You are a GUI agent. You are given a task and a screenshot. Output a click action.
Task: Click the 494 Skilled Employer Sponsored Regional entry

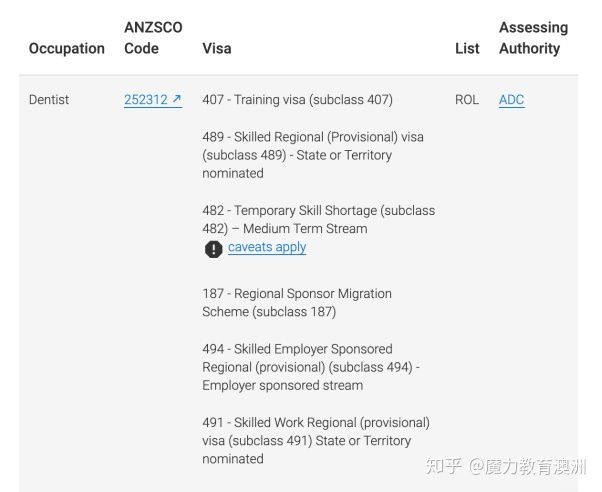[311, 367]
